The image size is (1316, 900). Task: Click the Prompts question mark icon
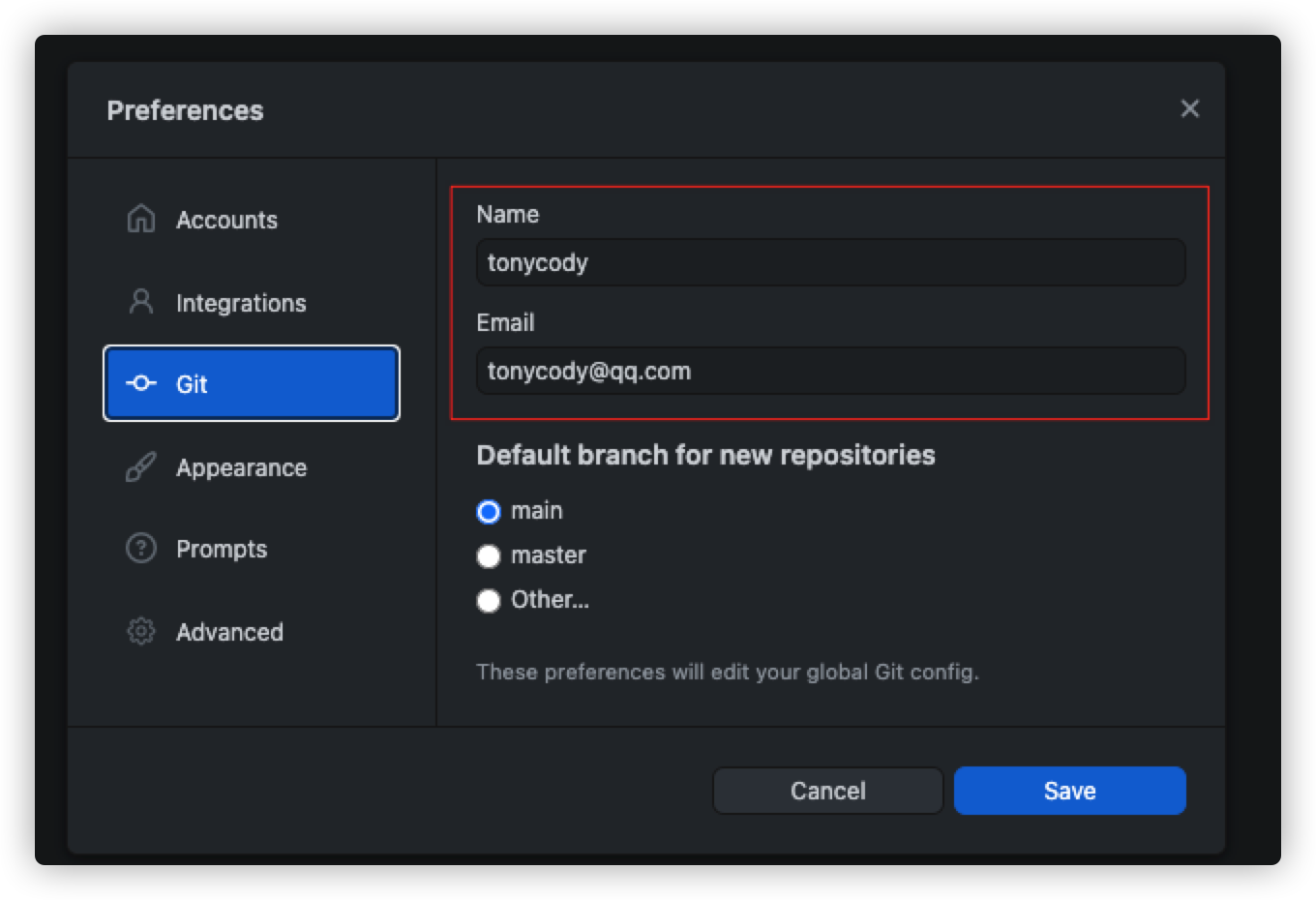140,549
